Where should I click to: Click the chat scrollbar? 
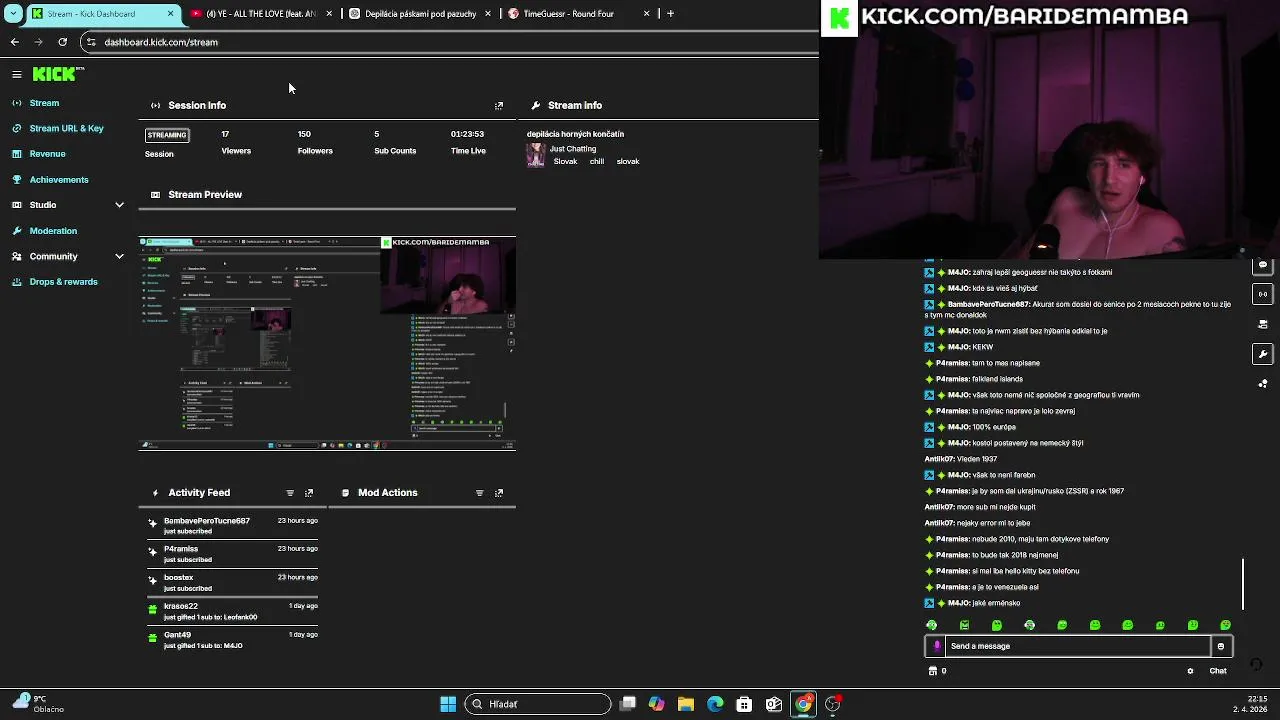click(1243, 584)
